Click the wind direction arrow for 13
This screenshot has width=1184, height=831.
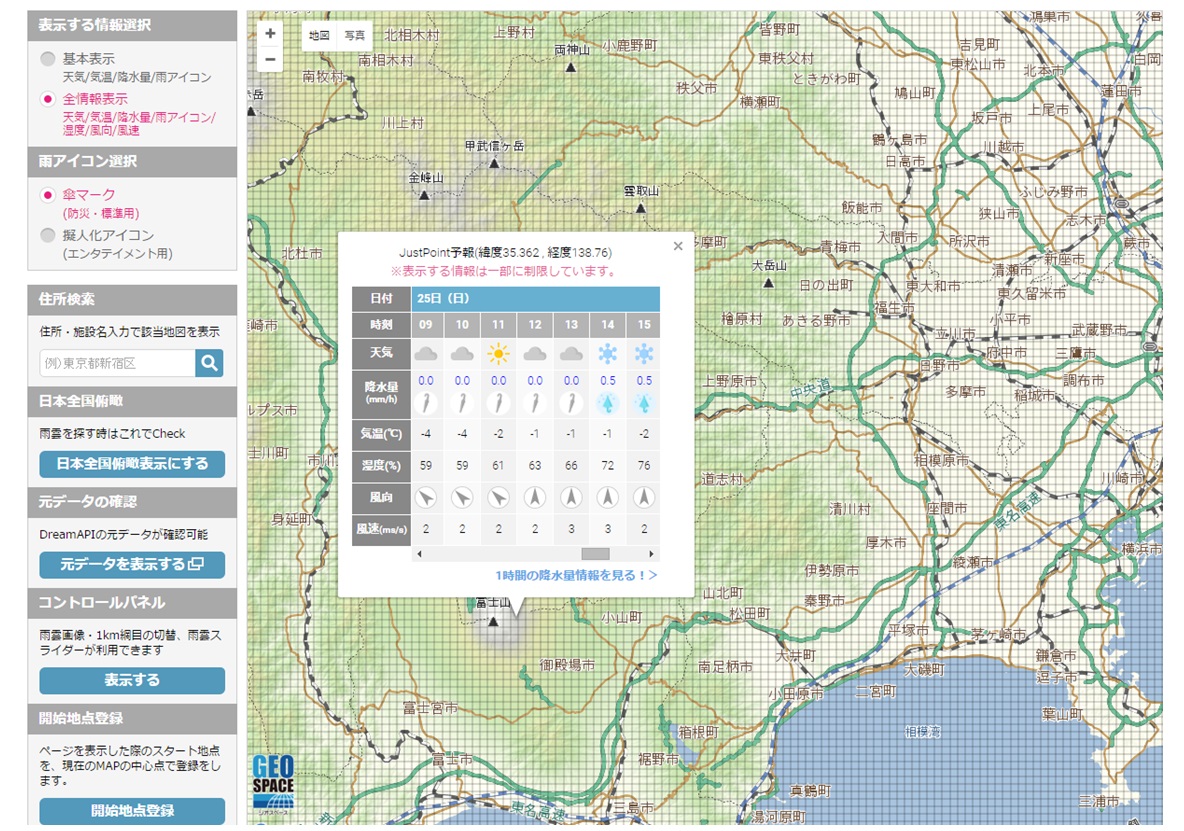[571, 497]
